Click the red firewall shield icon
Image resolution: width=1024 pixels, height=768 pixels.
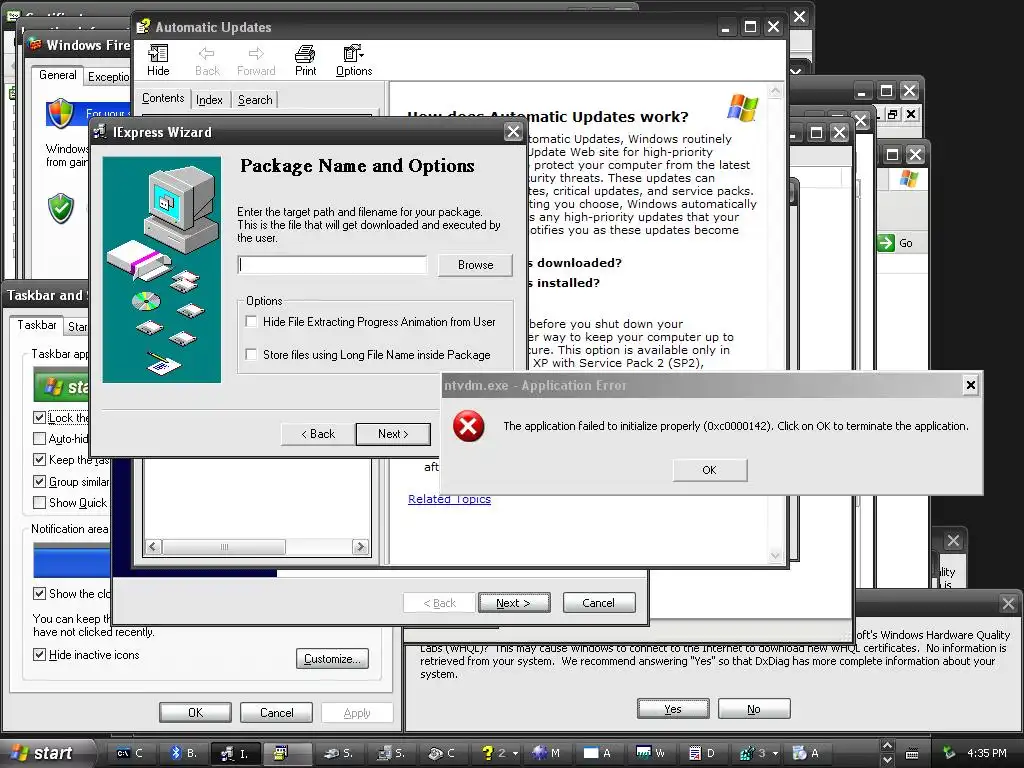(x=60, y=112)
